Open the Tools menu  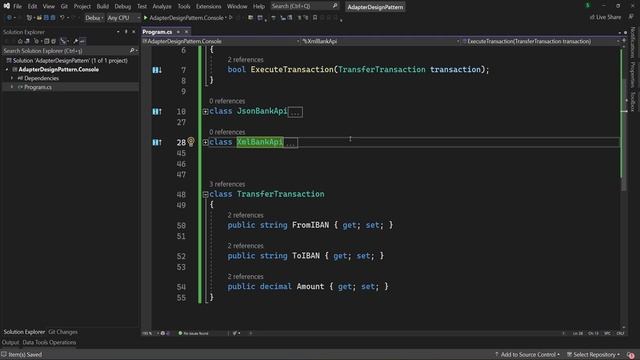pos(184,6)
